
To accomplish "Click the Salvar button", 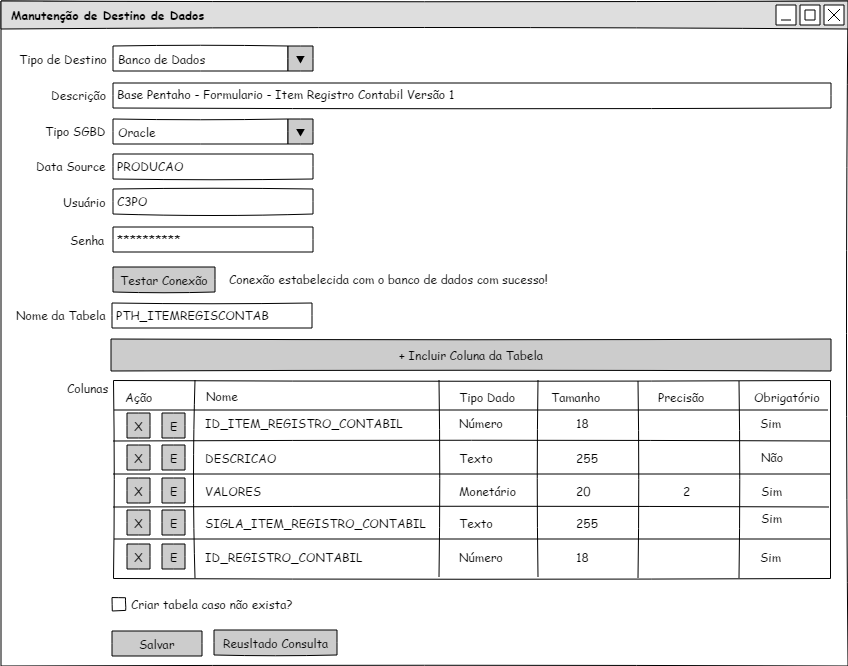I will [156, 645].
